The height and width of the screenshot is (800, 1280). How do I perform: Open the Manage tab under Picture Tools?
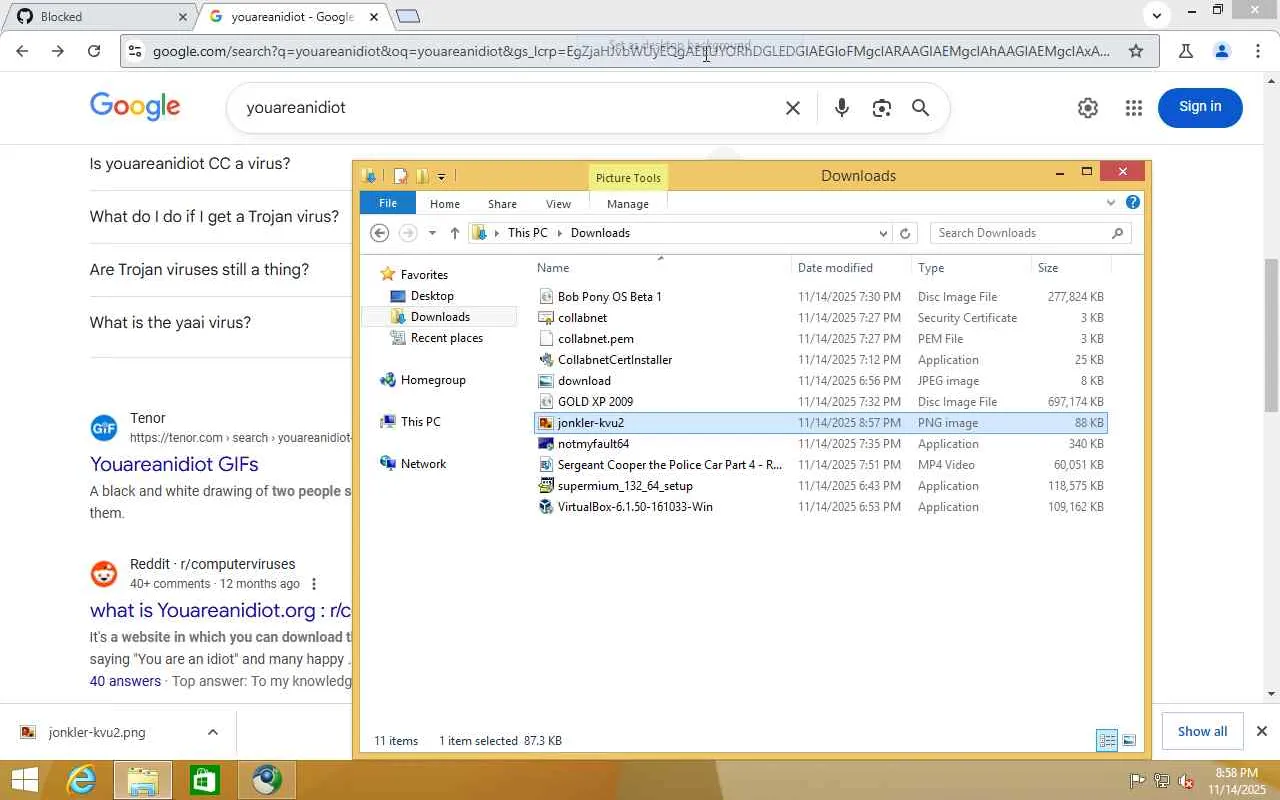coord(628,204)
